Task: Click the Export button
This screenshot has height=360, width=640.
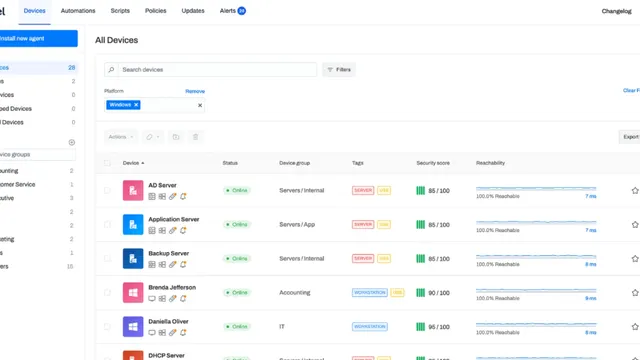Action: (630, 137)
